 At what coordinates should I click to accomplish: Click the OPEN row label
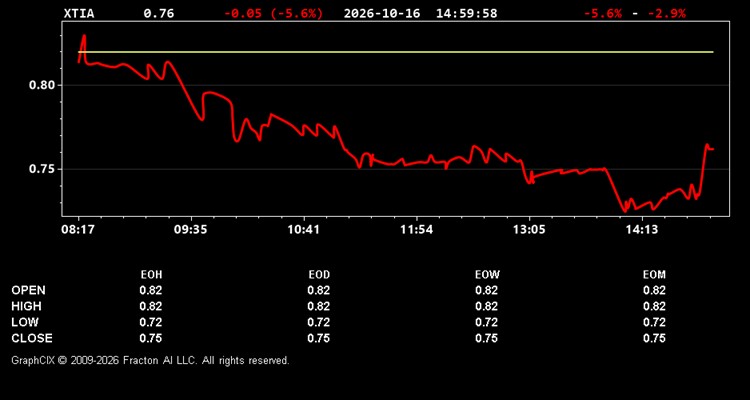click(29, 290)
